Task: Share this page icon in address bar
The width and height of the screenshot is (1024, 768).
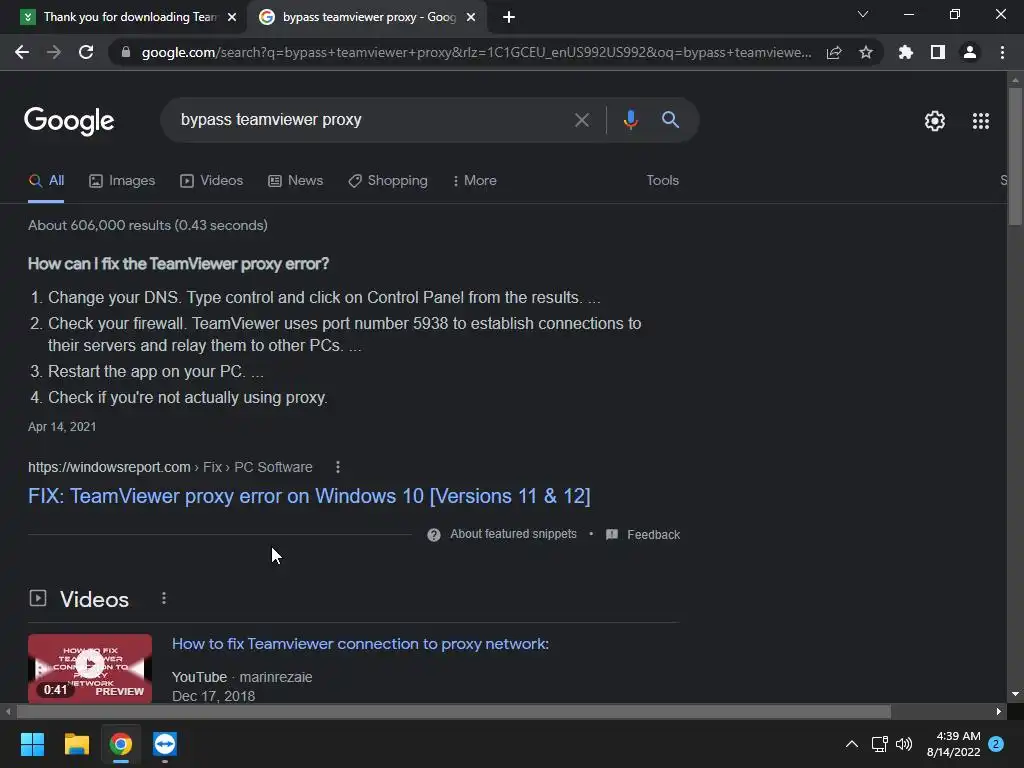Action: (834, 52)
